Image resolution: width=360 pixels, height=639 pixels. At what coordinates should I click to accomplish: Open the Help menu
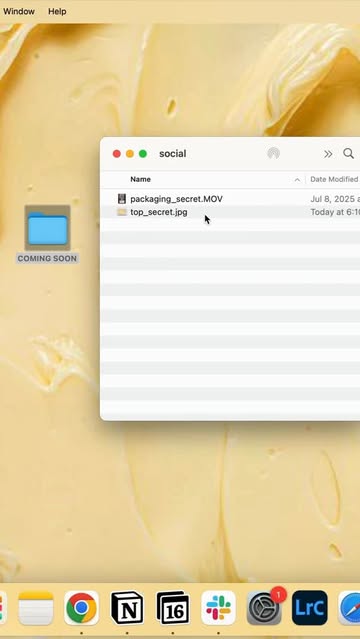click(x=57, y=11)
